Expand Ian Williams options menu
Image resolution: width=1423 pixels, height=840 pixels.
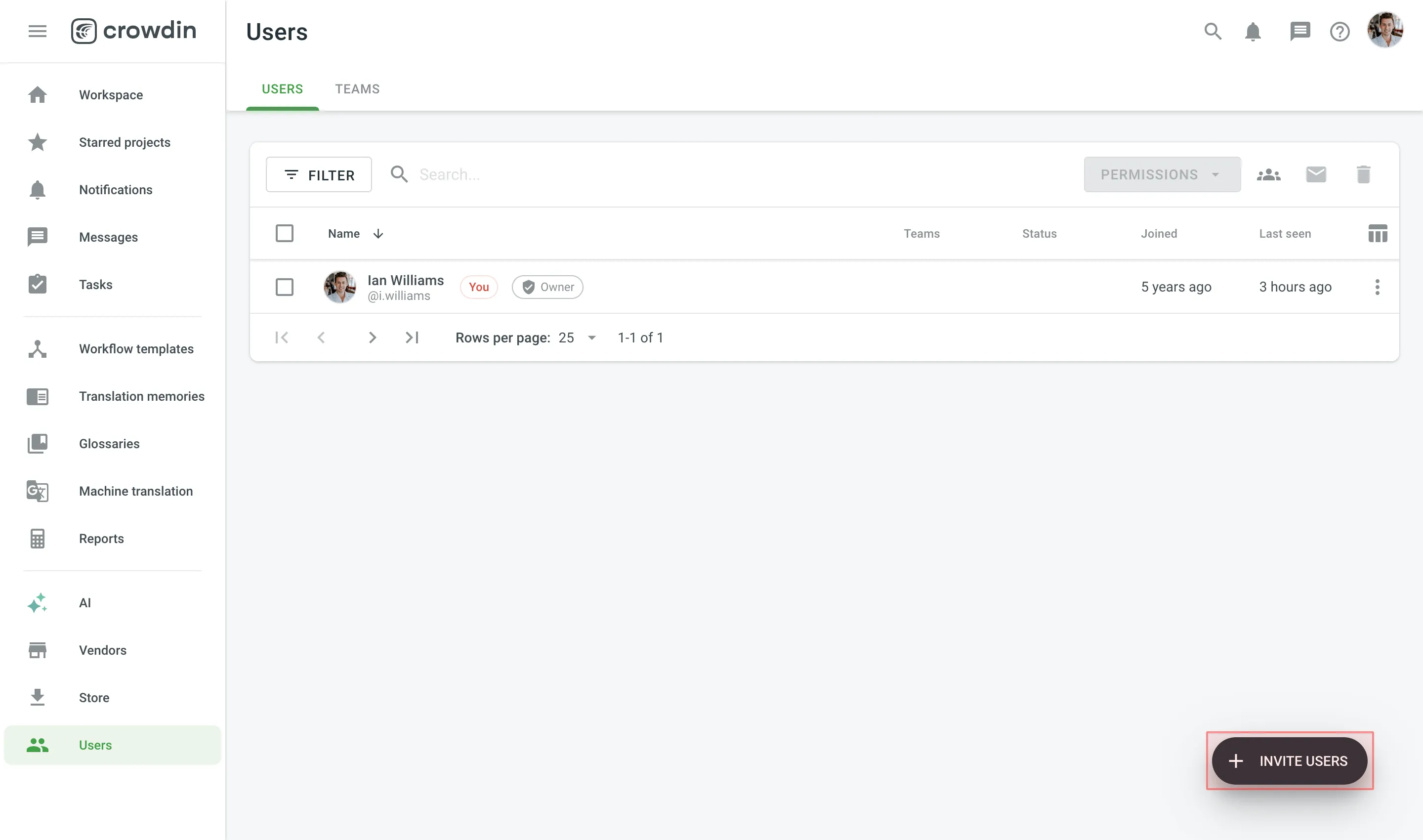(x=1378, y=287)
